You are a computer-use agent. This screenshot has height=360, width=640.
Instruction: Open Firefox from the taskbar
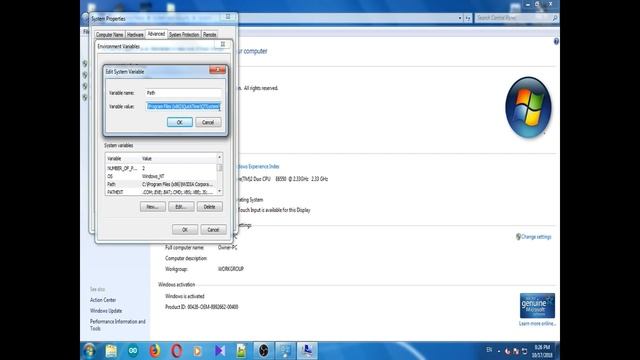coord(155,351)
